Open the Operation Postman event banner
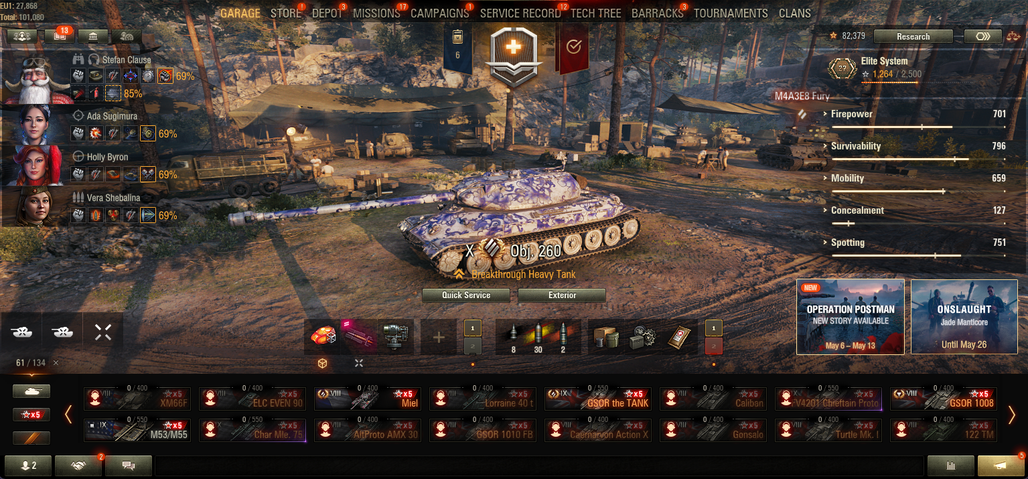The height and width of the screenshot is (479, 1028). (x=850, y=316)
